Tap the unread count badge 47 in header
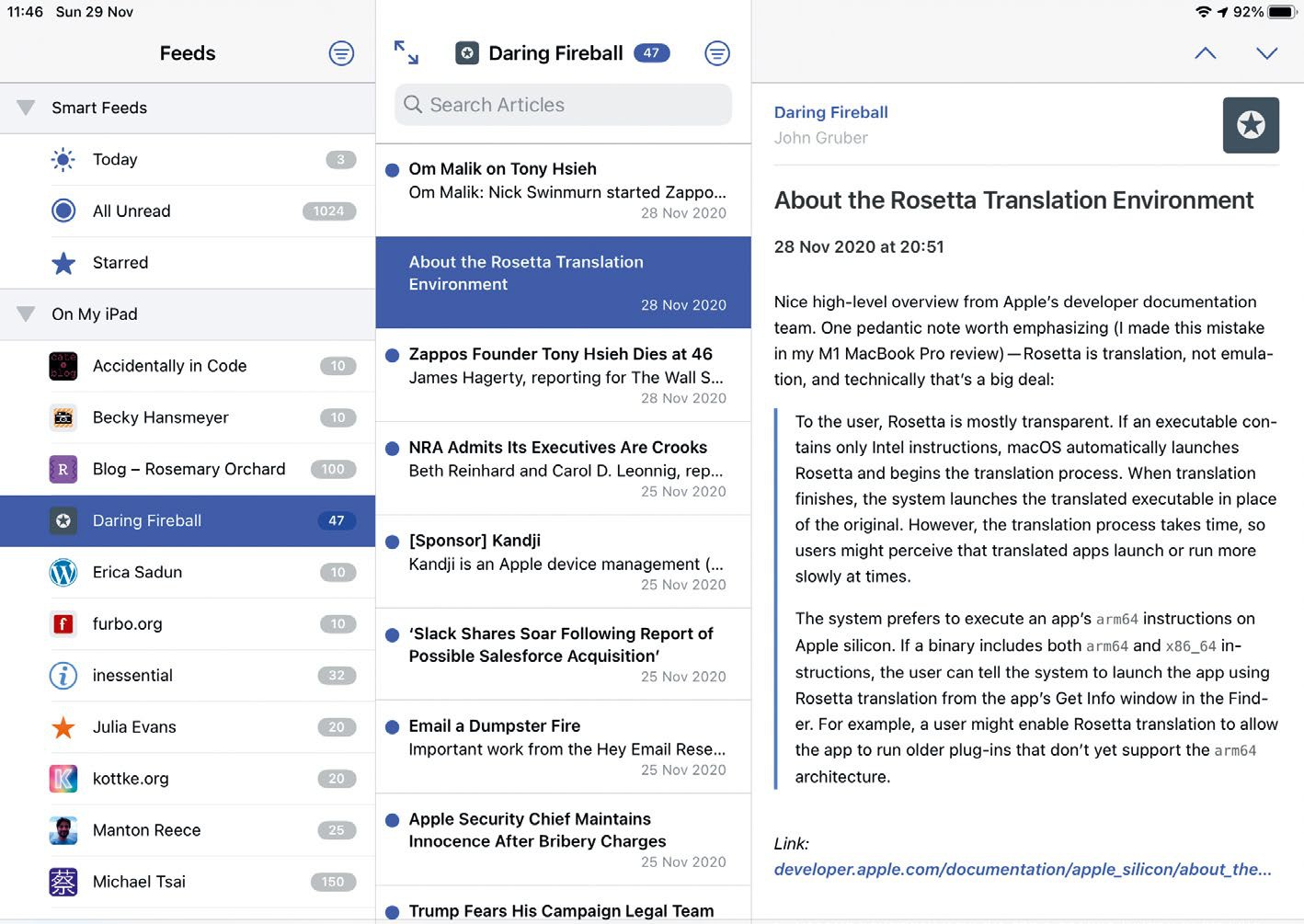The height and width of the screenshot is (924, 1304). [x=651, y=53]
